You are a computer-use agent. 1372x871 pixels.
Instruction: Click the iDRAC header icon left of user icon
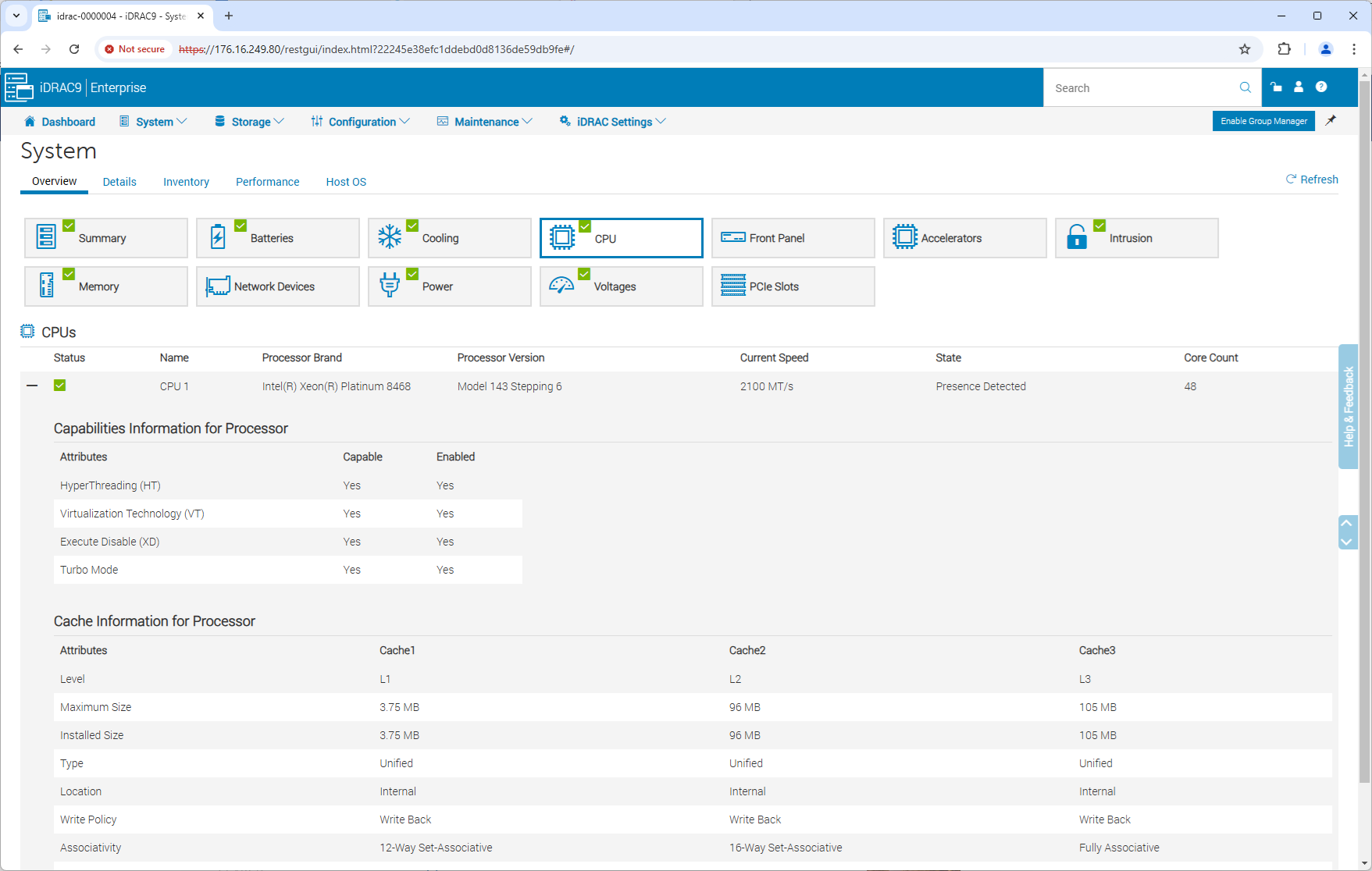coord(1276,87)
